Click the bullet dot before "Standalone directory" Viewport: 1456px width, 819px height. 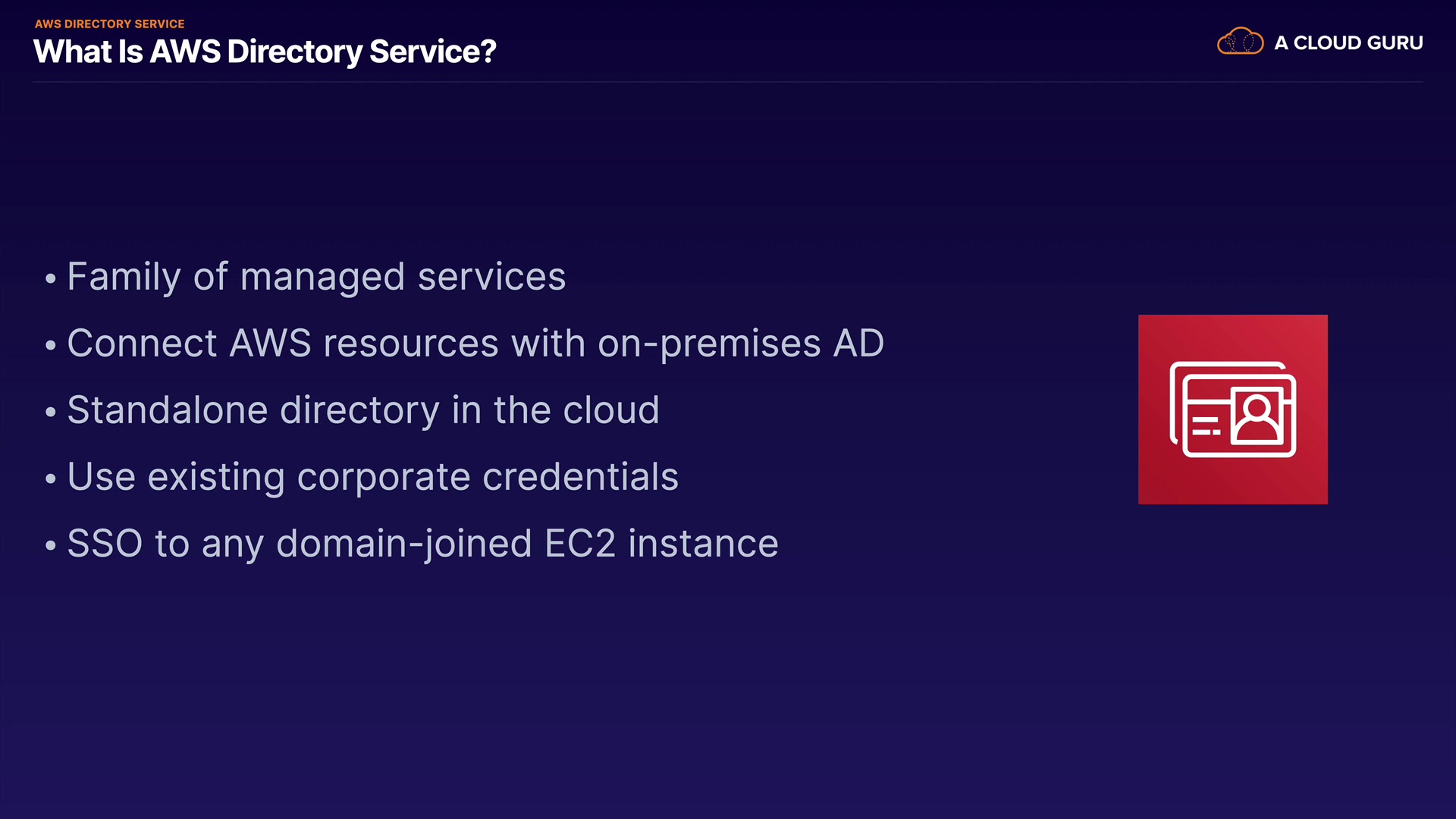(x=51, y=412)
